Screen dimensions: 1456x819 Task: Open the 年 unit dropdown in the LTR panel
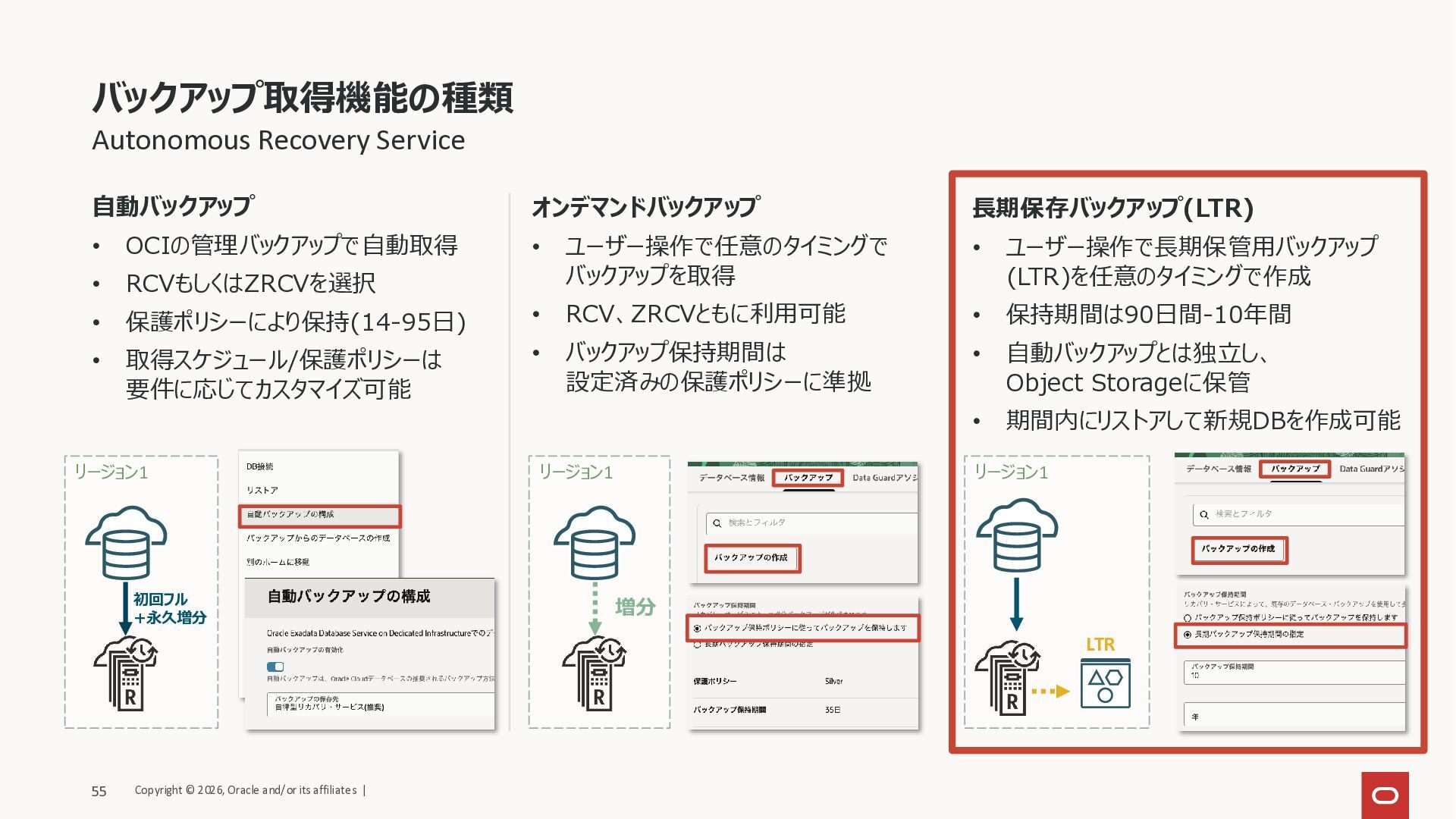(1293, 716)
